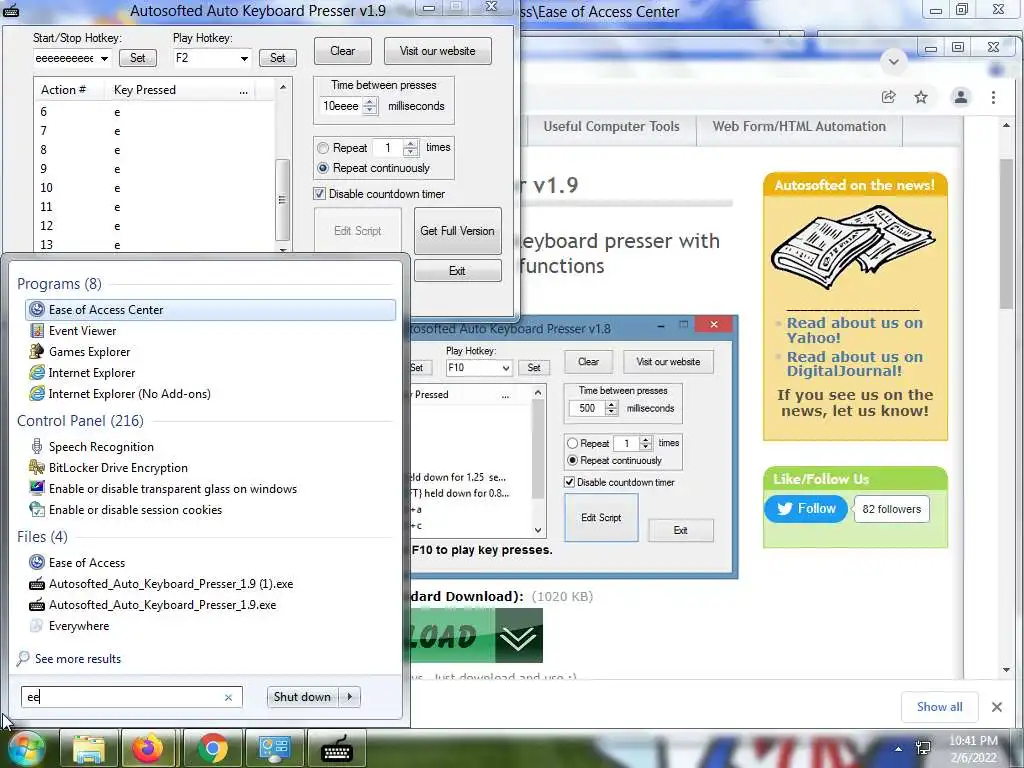Click Visit our website button
Screen dimensions: 1024x768
pyautogui.click(x=438, y=51)
